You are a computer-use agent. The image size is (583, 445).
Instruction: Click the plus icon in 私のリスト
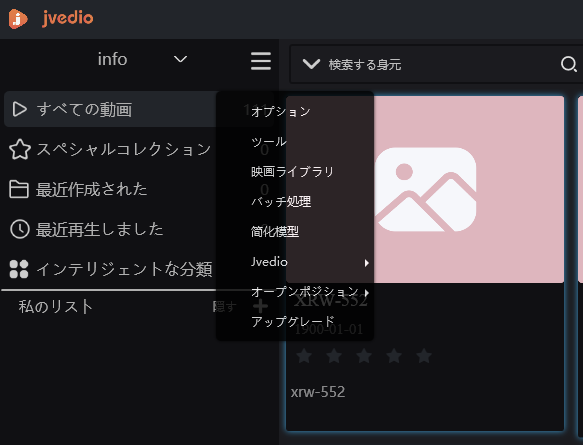pos(260,306)
